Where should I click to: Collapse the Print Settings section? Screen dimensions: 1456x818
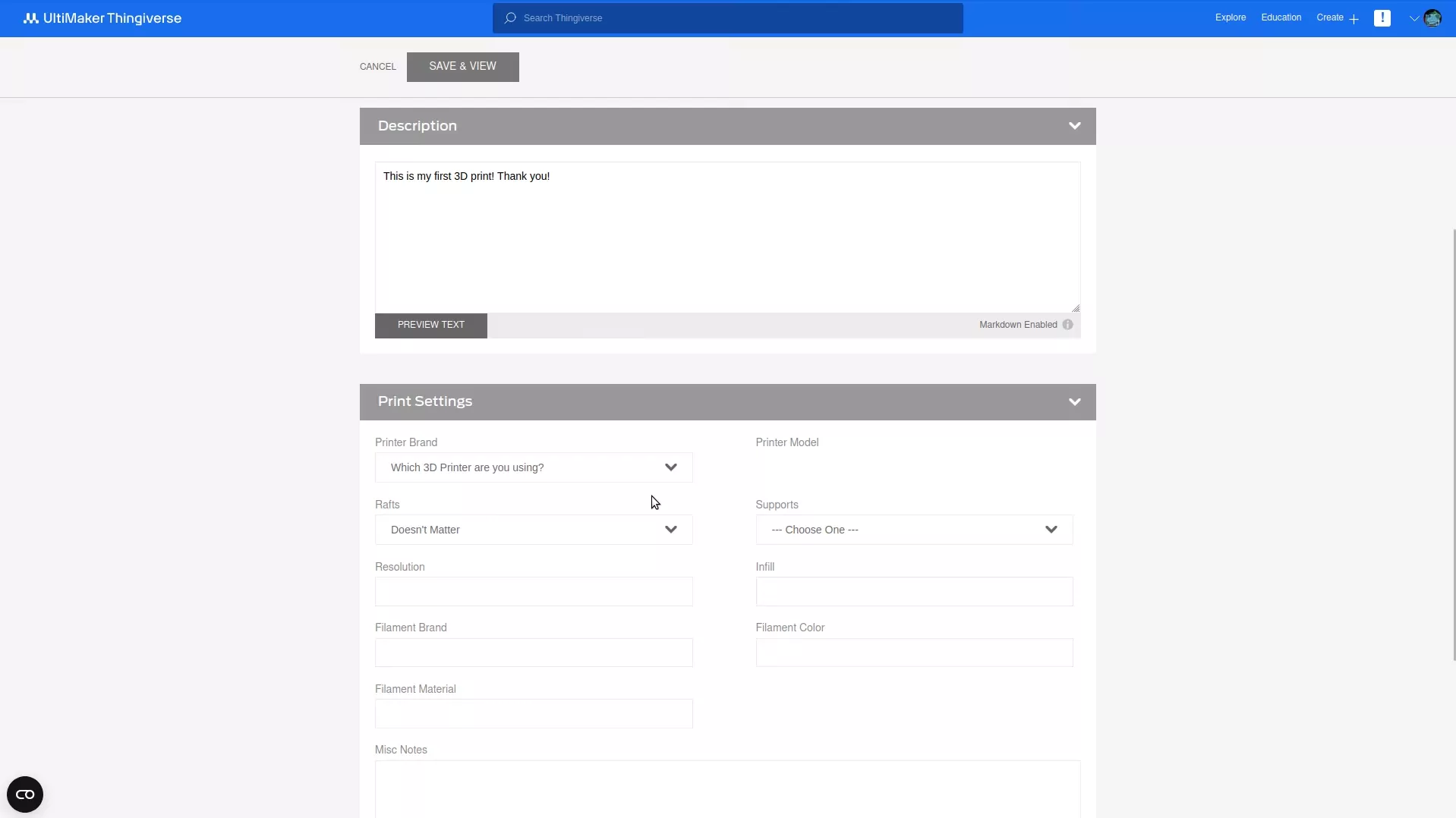pyautogui.click(x=1074, y=402)
